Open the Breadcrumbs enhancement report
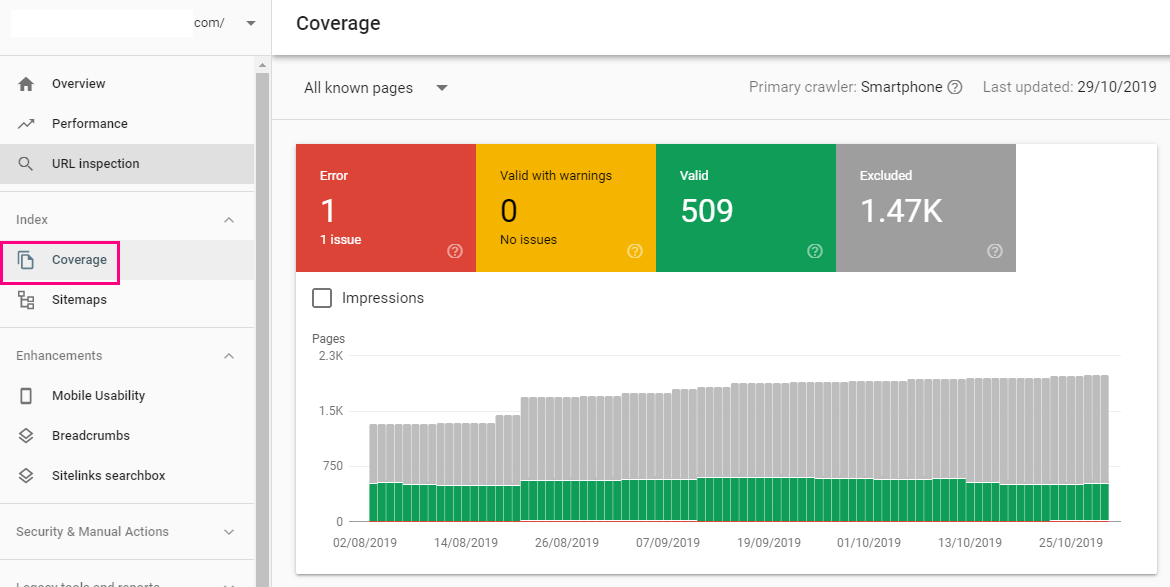The image size is (1170, 587). click(127, 436)
